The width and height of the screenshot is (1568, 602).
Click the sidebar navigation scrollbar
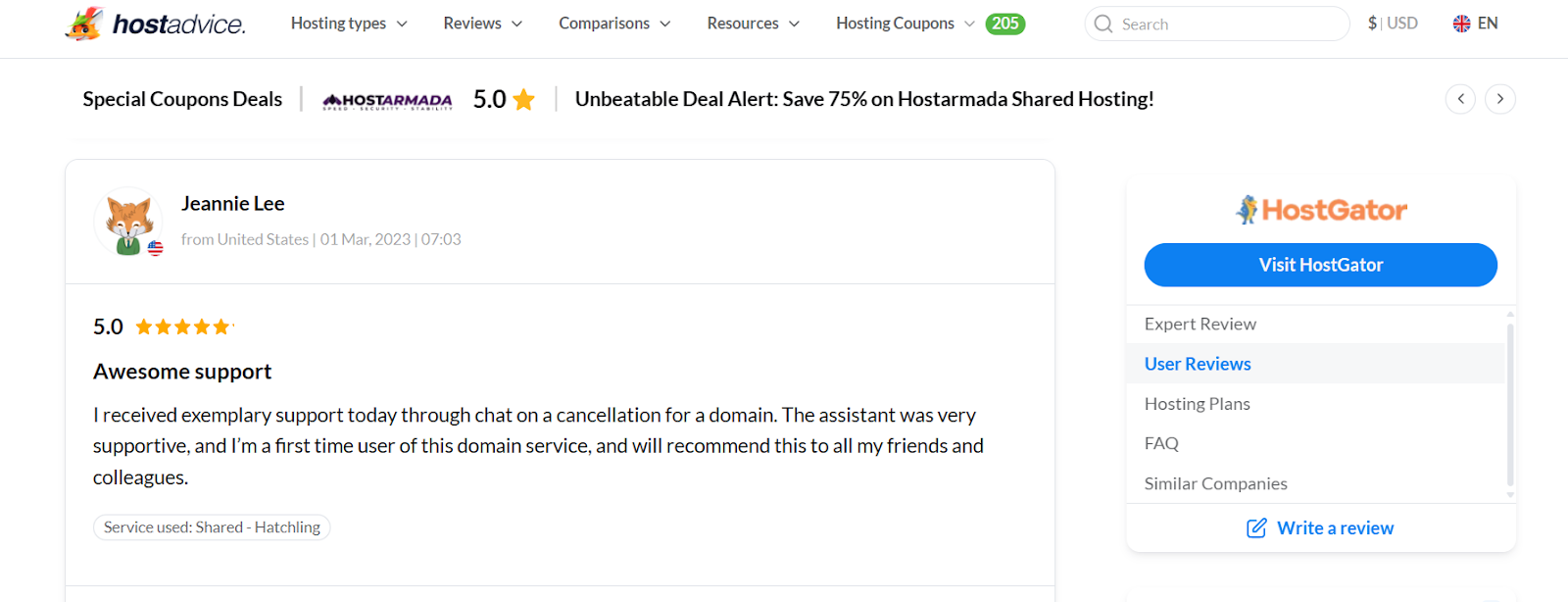coord(1510,404)
